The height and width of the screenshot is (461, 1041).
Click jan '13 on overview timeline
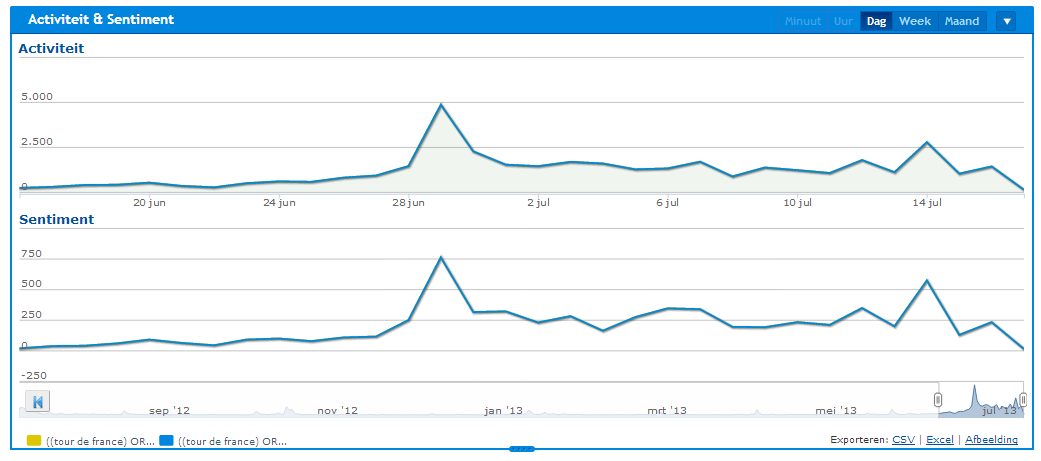click(x=502, y=410)
